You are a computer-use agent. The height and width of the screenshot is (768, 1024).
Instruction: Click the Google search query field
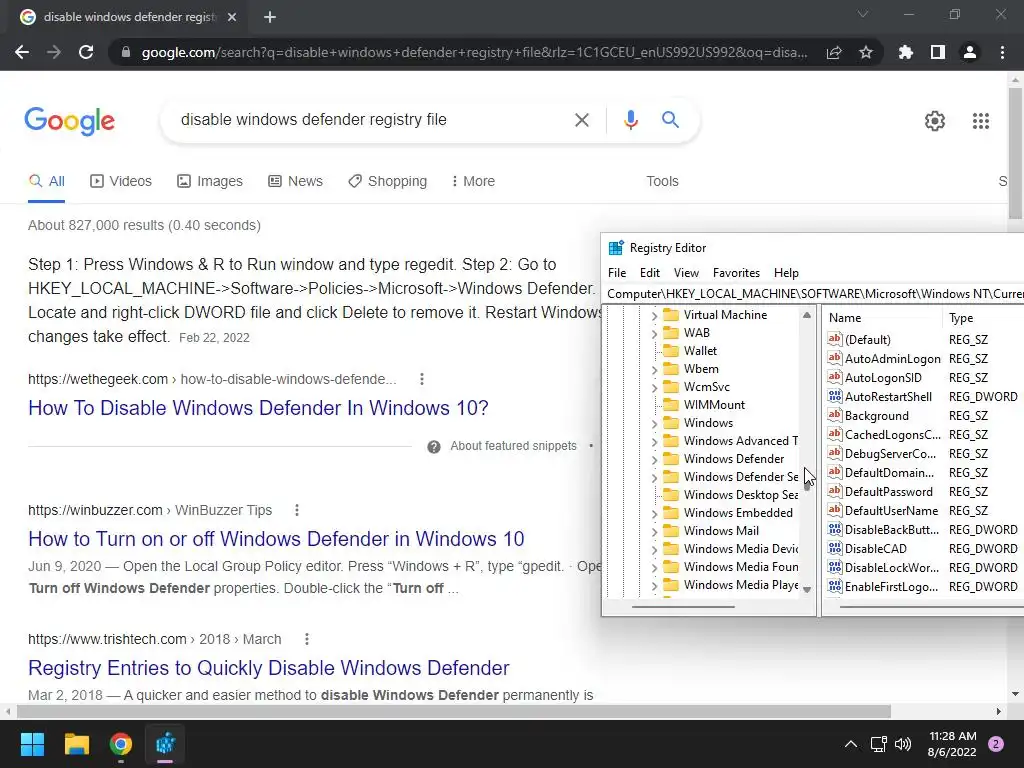(x=369, y=120)
